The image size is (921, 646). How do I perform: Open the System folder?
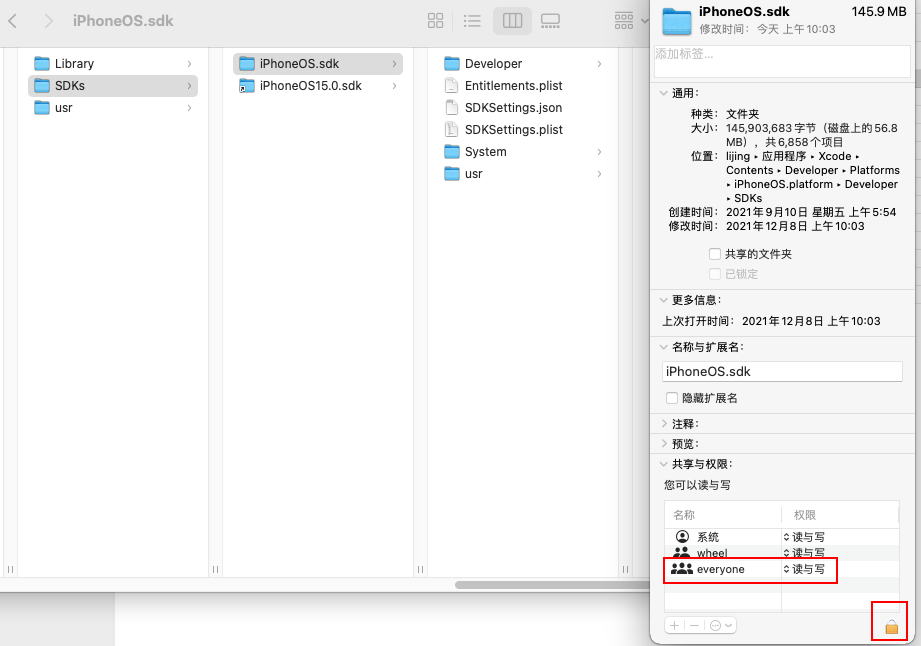(523, 152)
